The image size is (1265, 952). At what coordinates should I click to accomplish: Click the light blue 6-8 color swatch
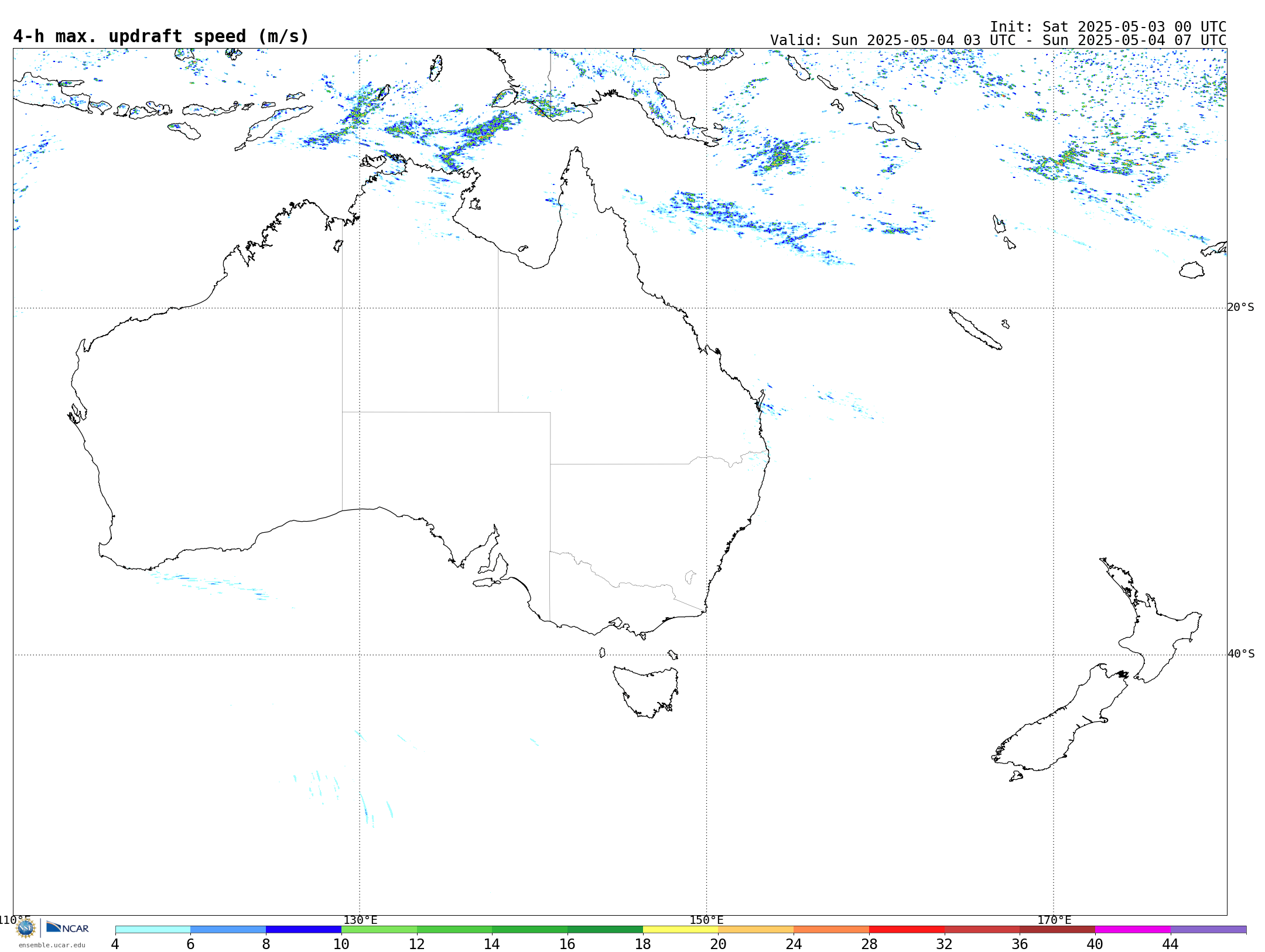tap(228, 929)
